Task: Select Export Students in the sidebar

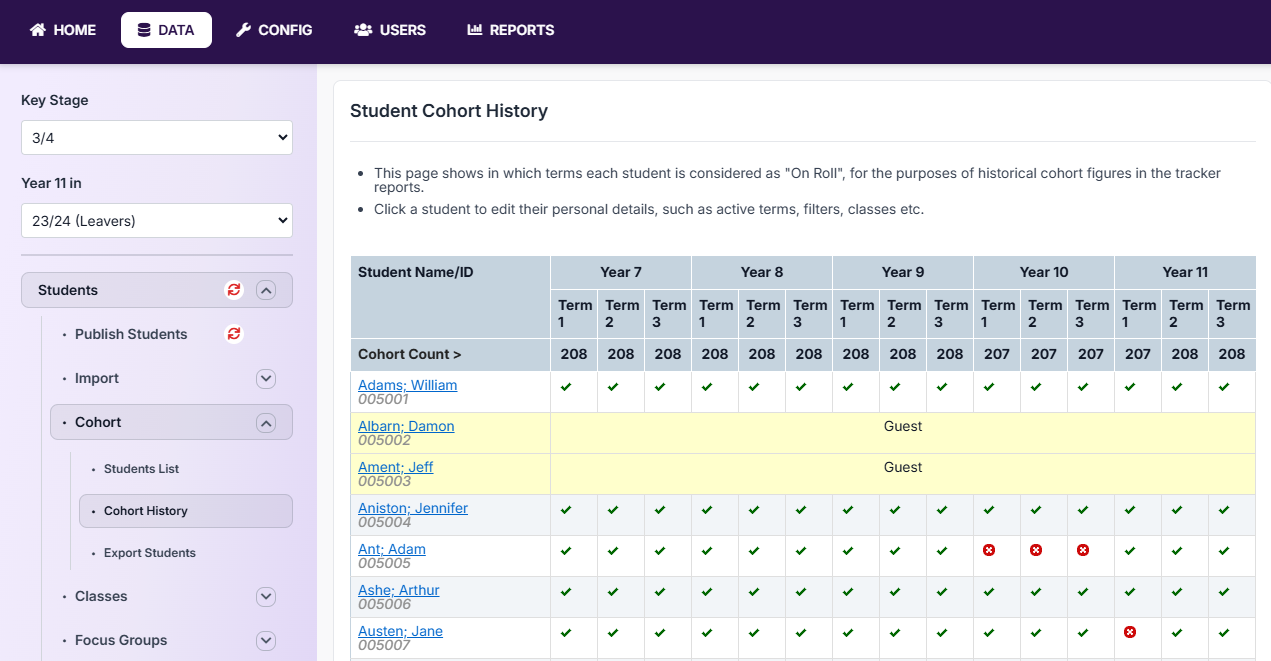Action: [x=149, y=553]
